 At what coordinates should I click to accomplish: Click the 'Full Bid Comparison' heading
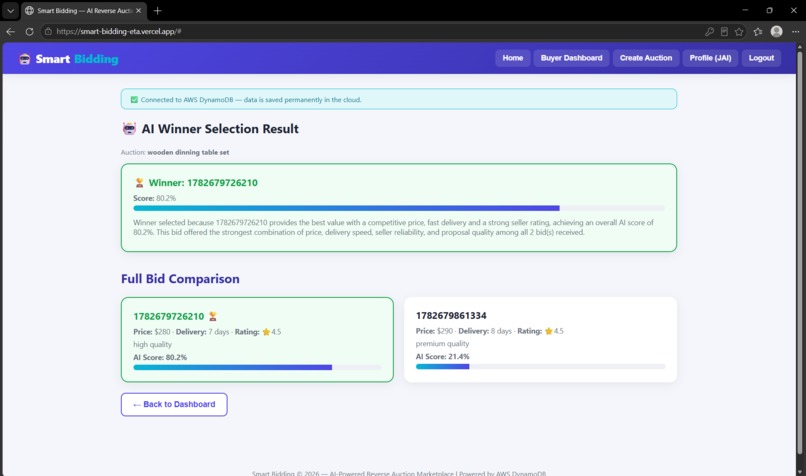coord(180,279)
